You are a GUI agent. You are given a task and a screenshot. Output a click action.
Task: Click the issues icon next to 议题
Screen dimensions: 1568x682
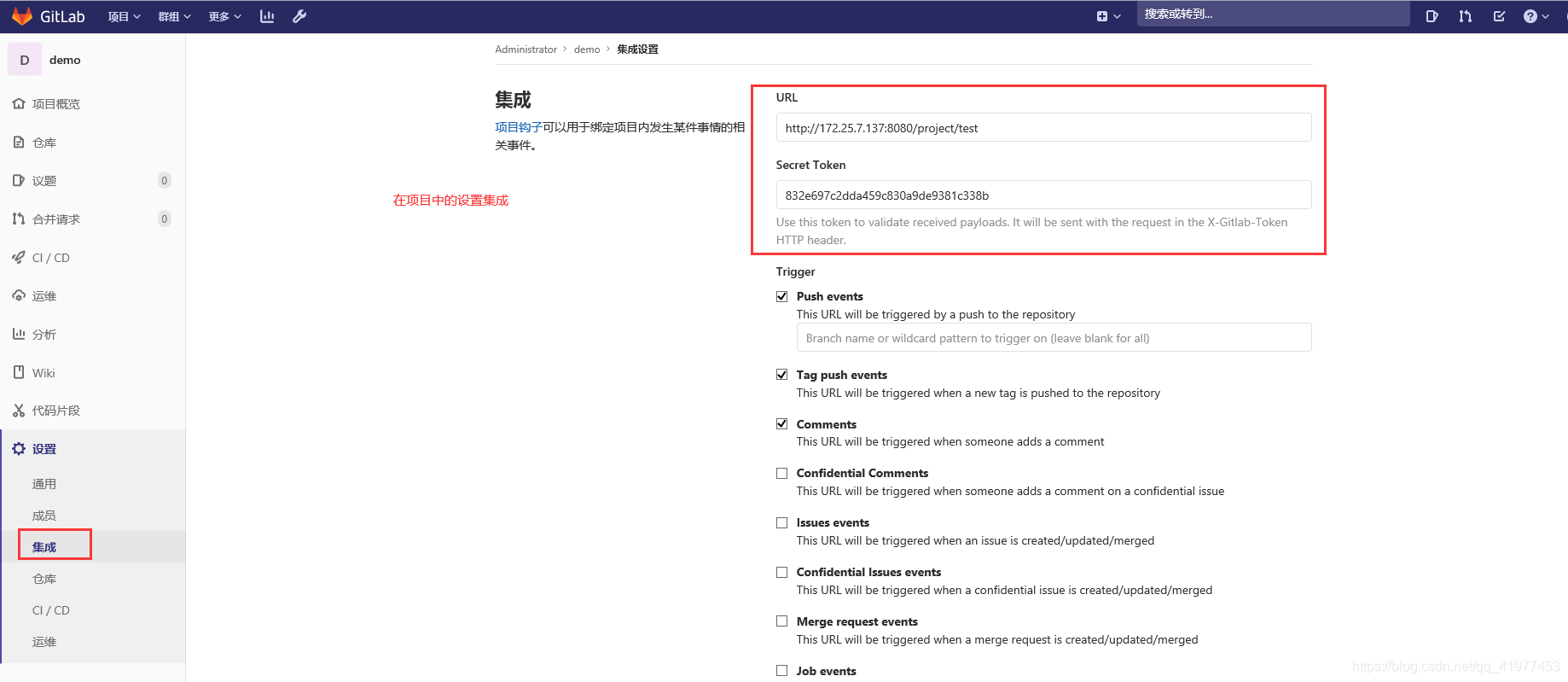point(19,180)
